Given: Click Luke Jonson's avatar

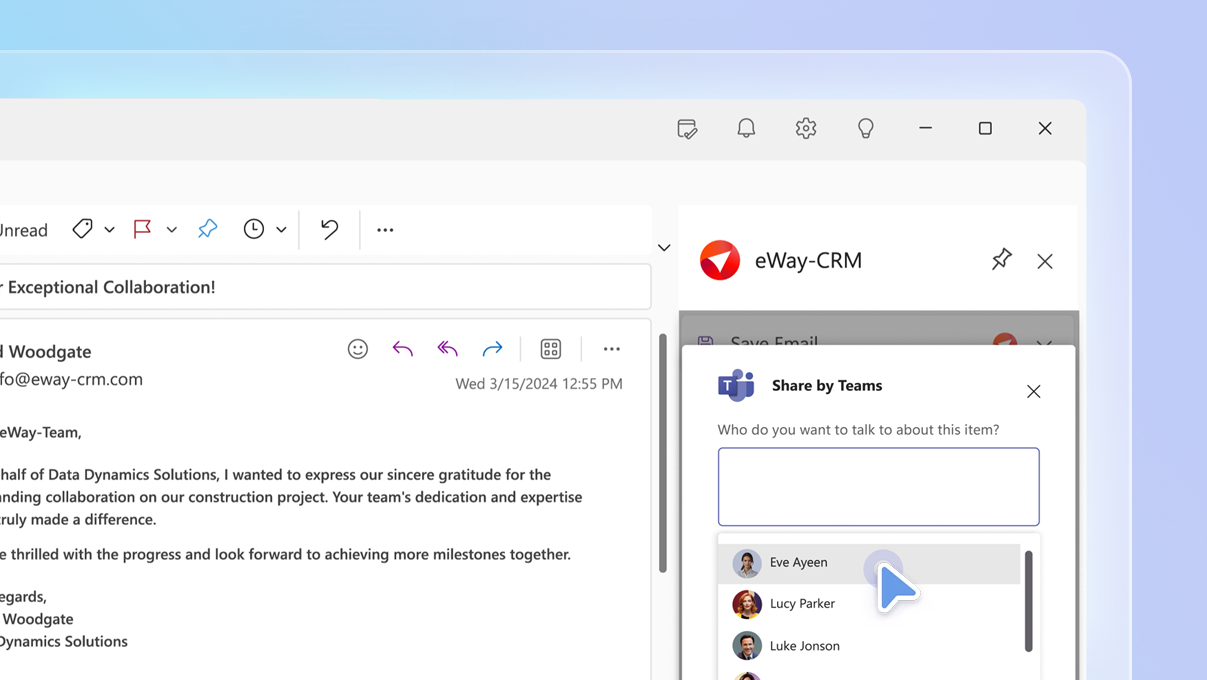Looking at the screenshot, I should (x=747, y=646).
